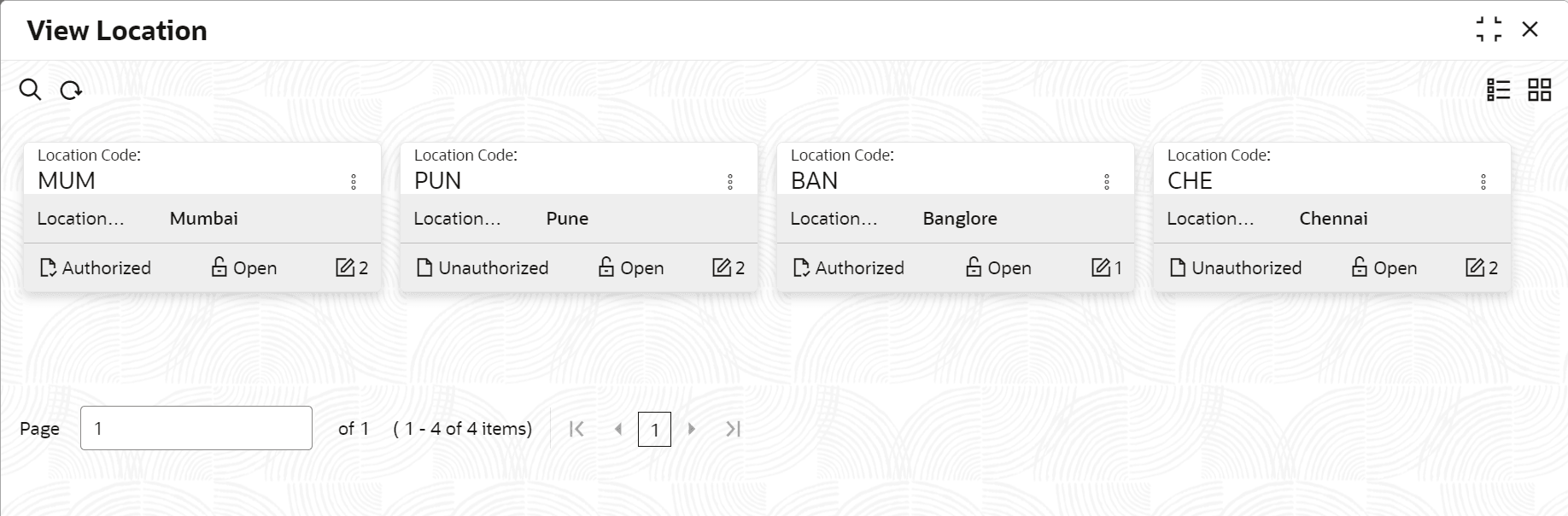1568x516 pixels.
Task: Click the Unauthorized icon on PUN card
Action: [424, 268]
